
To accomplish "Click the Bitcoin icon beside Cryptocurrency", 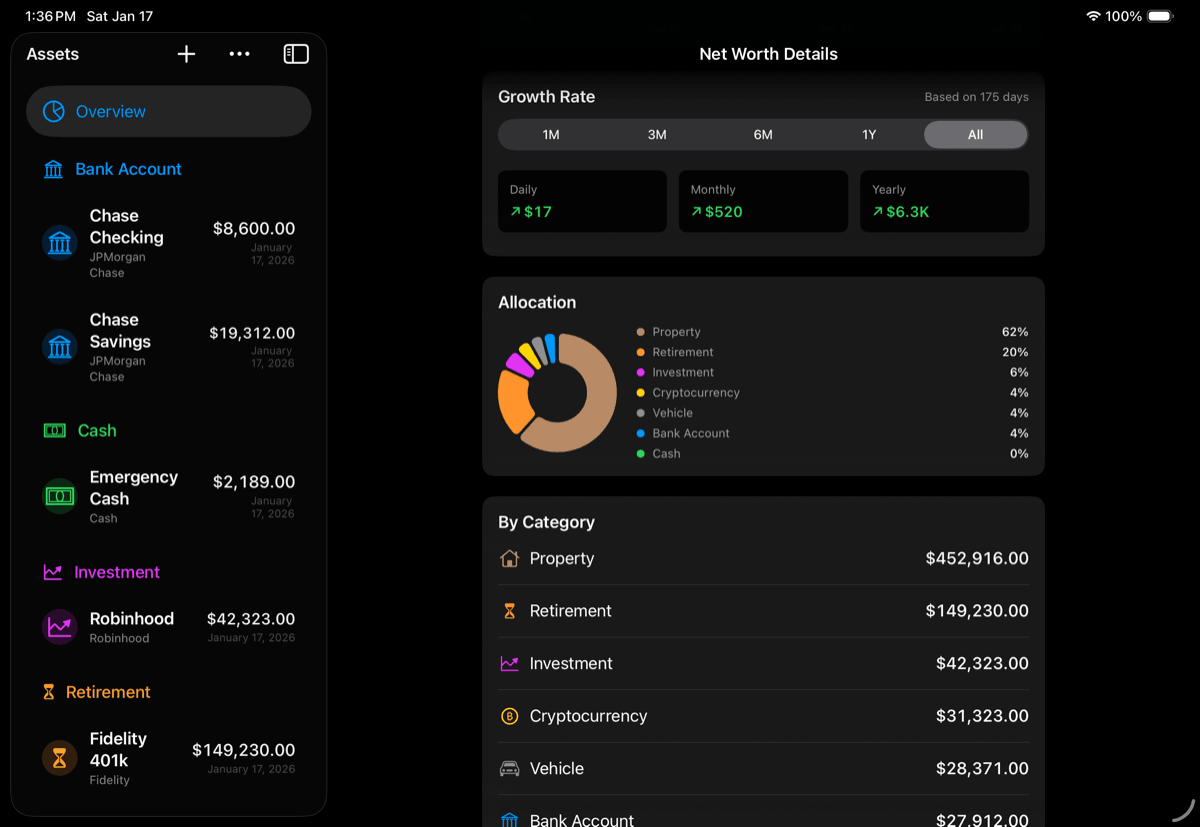I will (x=511, y=716).
